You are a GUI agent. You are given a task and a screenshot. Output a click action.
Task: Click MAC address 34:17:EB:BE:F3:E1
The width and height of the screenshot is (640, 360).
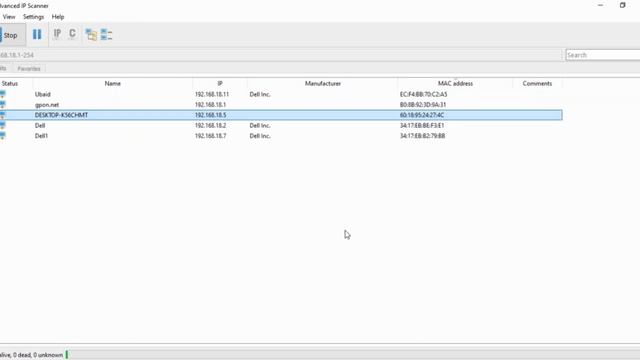[422, 125]
